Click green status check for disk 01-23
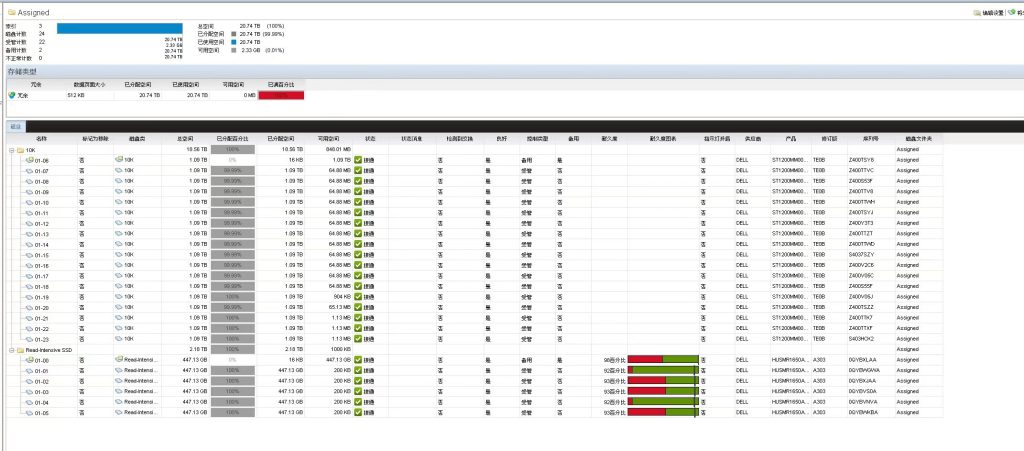The image size is (1024, 451). [x=358, y=339]
